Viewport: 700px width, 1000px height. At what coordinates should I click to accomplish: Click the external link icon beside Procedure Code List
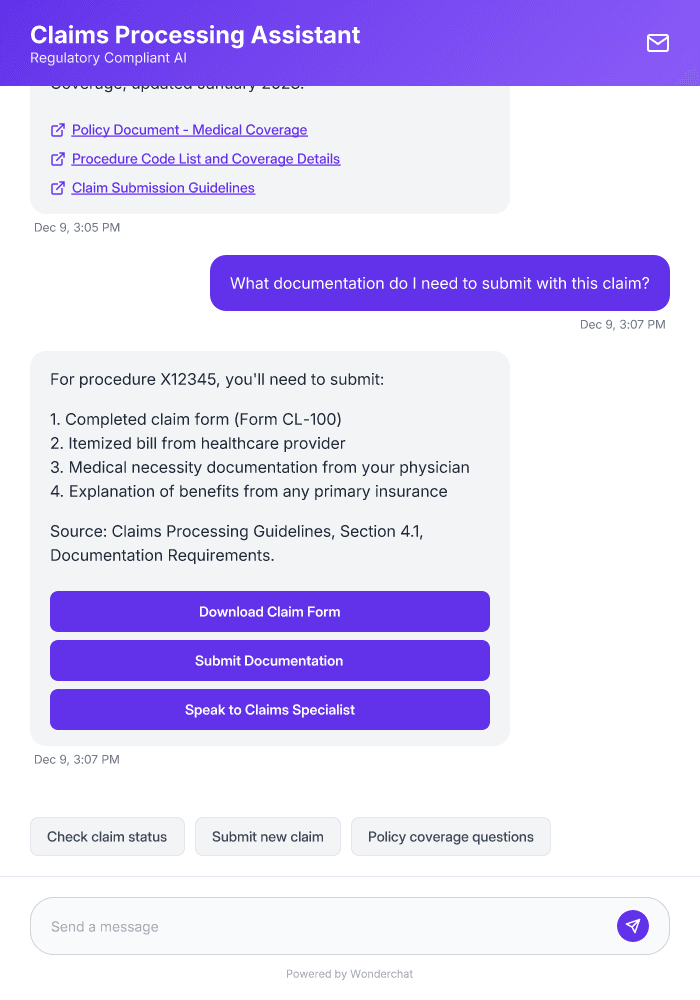click(57, 159)
